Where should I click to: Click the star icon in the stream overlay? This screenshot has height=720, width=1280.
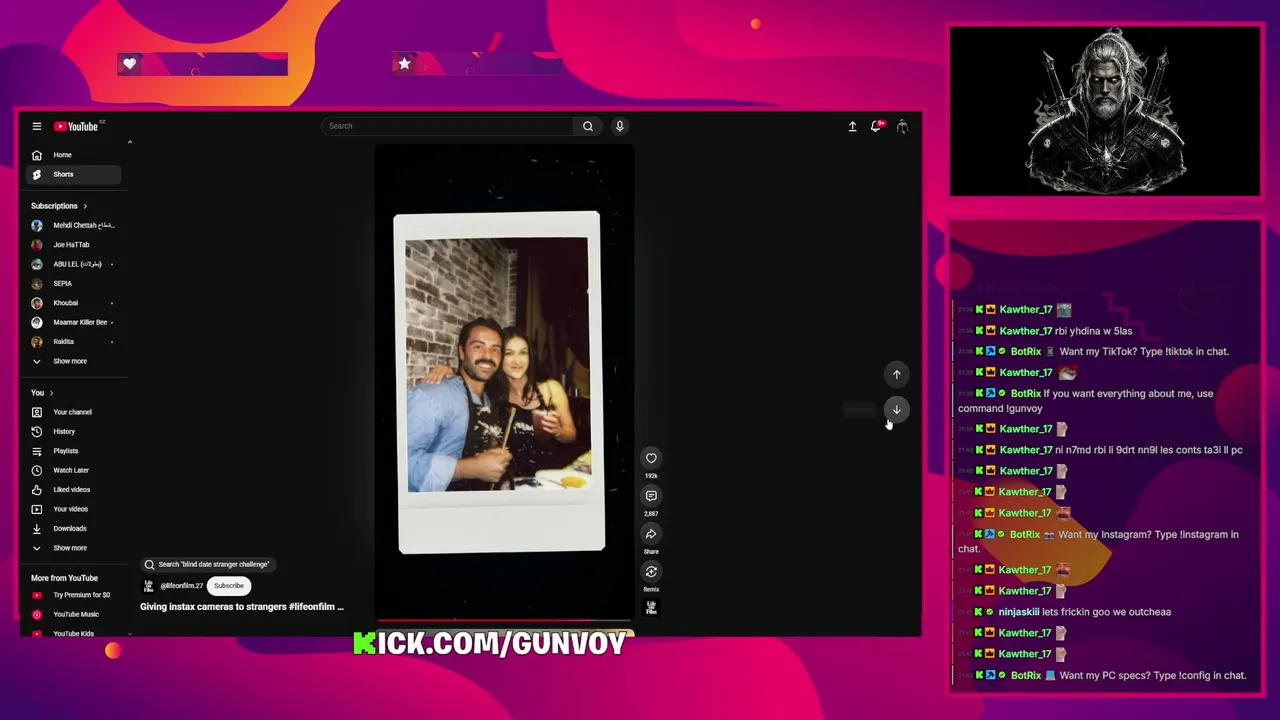pyautogui.click(x=404, y=64)
